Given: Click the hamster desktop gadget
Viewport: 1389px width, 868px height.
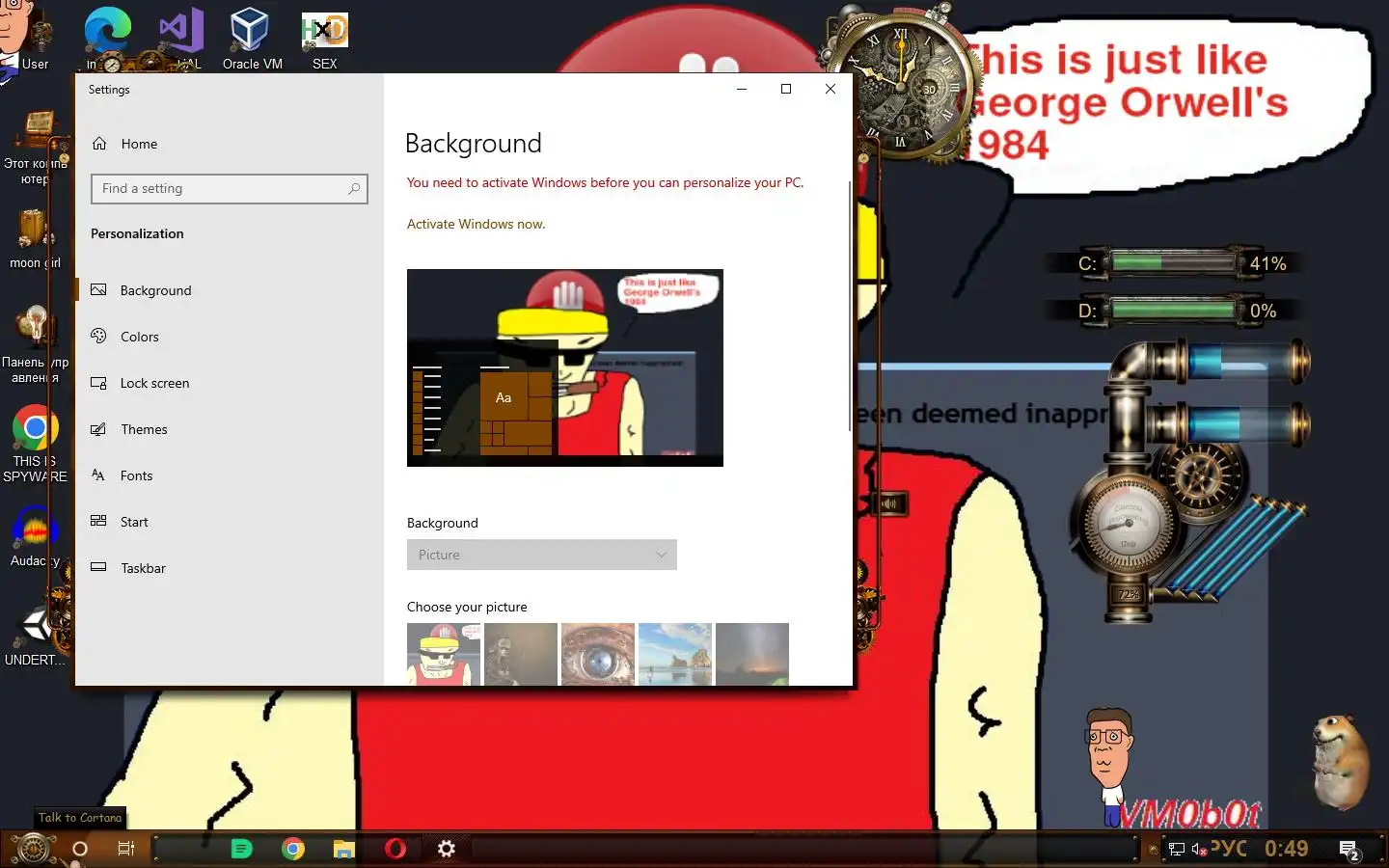Looking at the screenshot, I should 1342,760.
